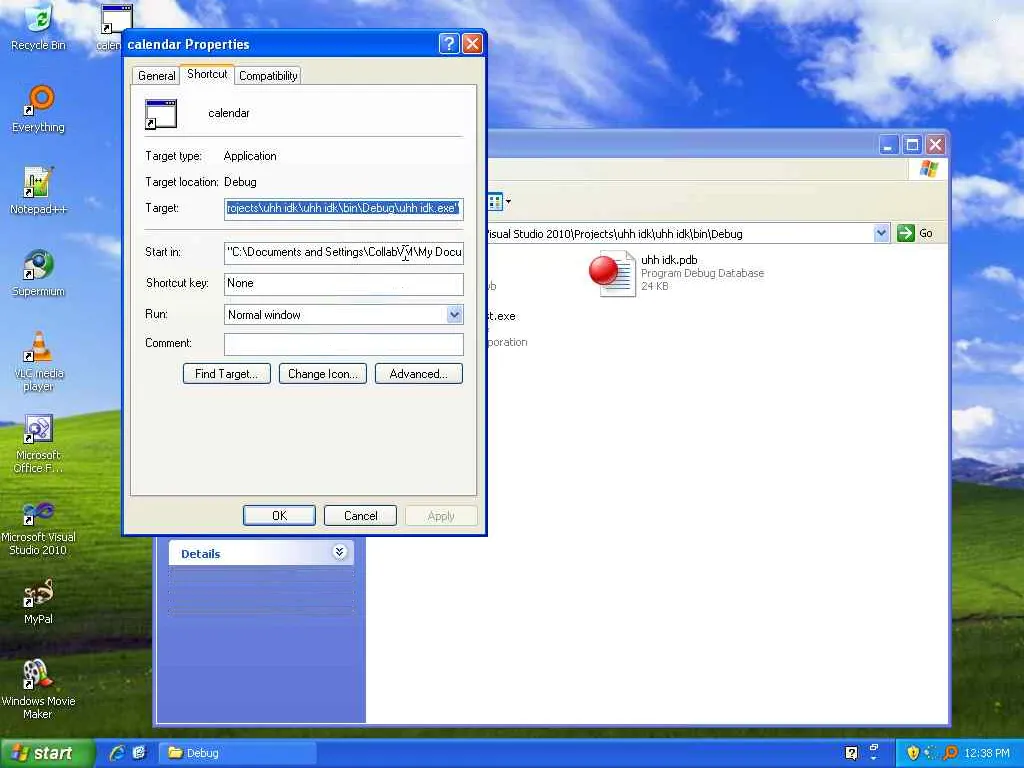Switch to the Compatibility tab
The height and width of the screenshot is (768, 1024).
pos(268,76)
